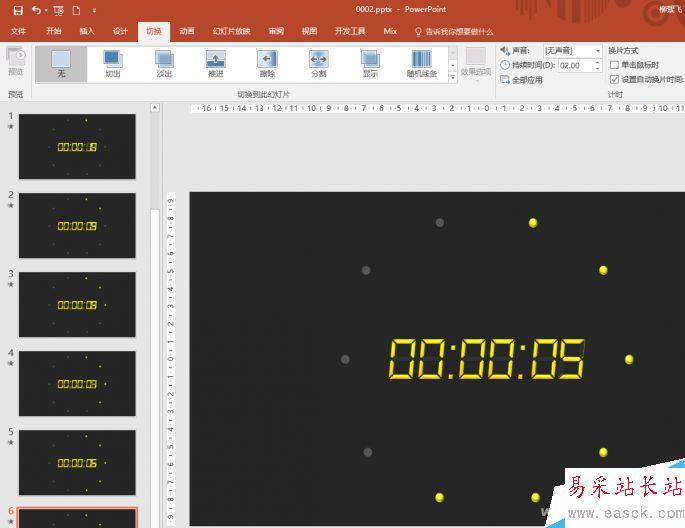The image size is (685, 528).
Task: Apply the 分割 transition
Action: [319, 64]
